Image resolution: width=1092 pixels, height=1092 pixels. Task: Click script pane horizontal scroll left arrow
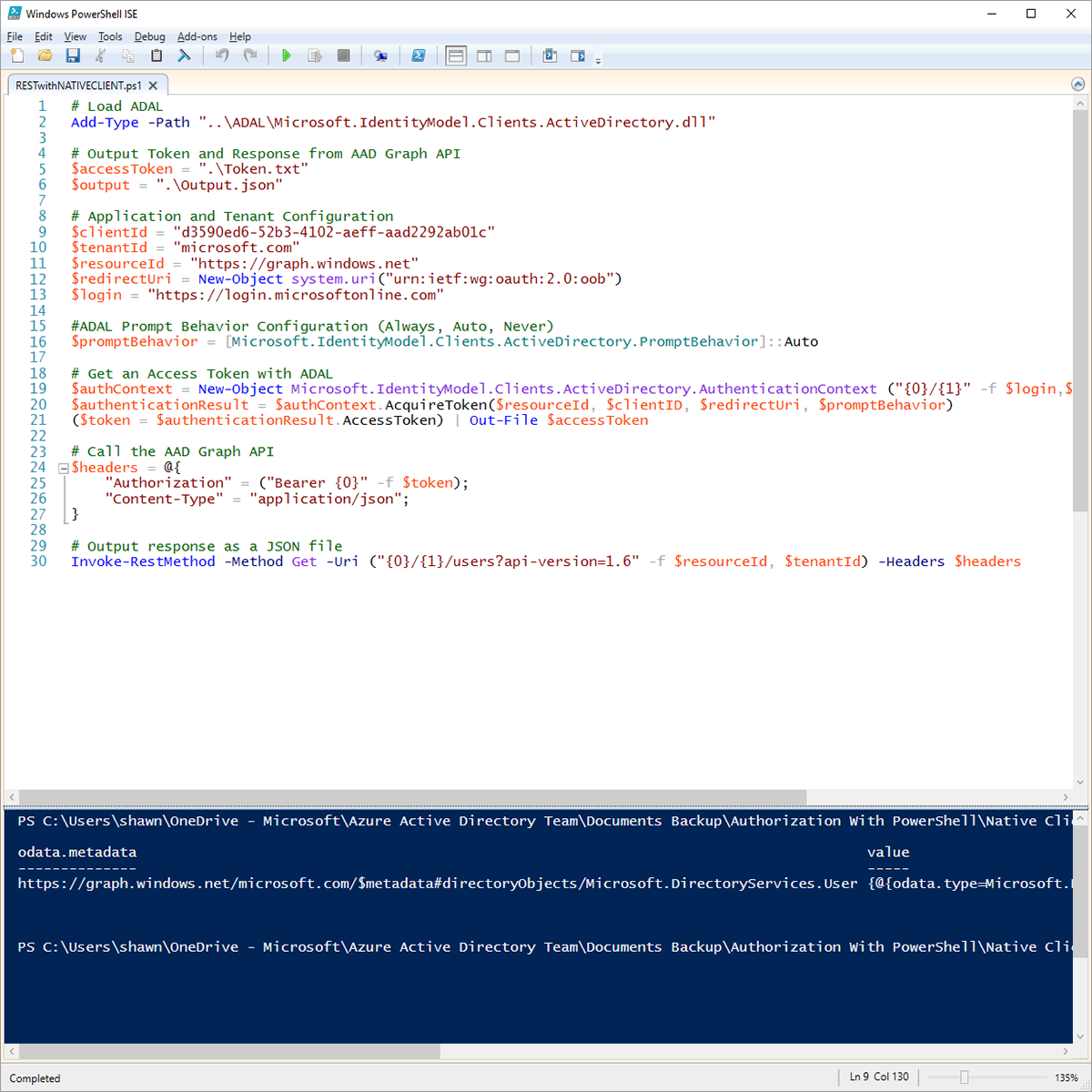click(x=12, y=797)
